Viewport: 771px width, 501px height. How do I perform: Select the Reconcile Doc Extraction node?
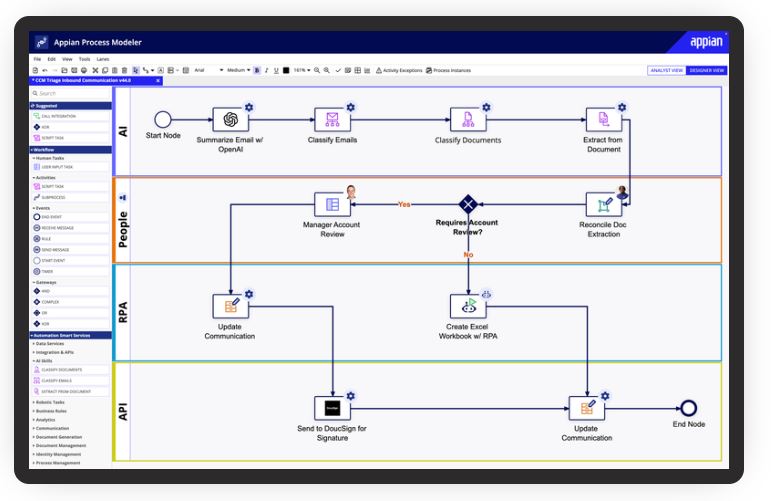click(603, 204)
